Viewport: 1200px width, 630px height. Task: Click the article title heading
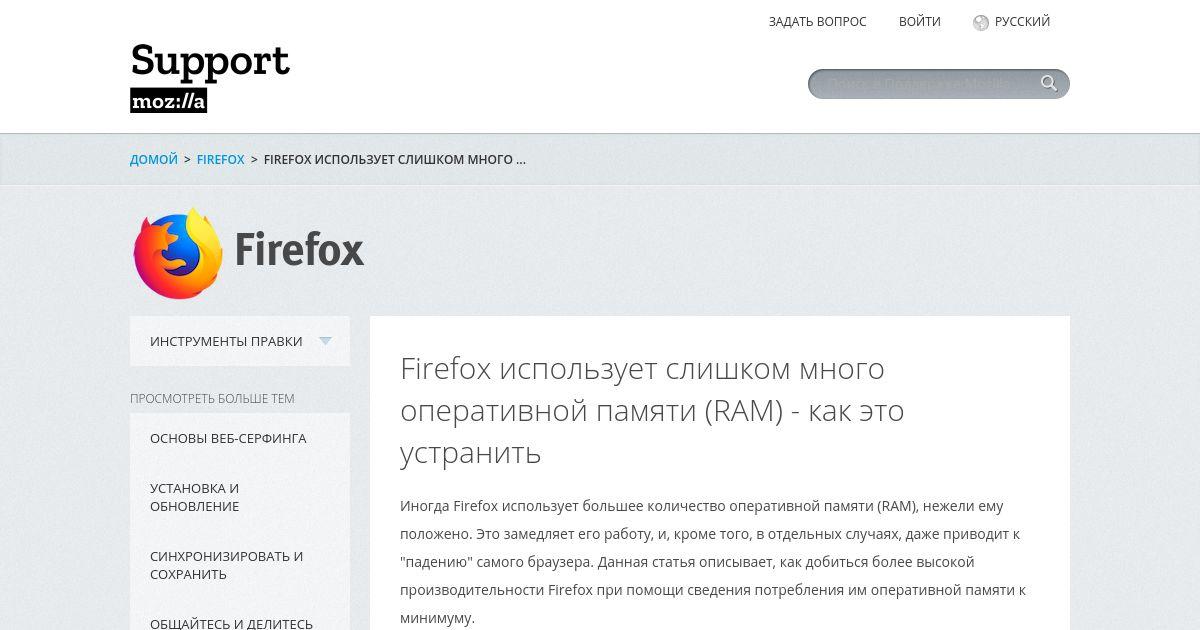point(652,410)
